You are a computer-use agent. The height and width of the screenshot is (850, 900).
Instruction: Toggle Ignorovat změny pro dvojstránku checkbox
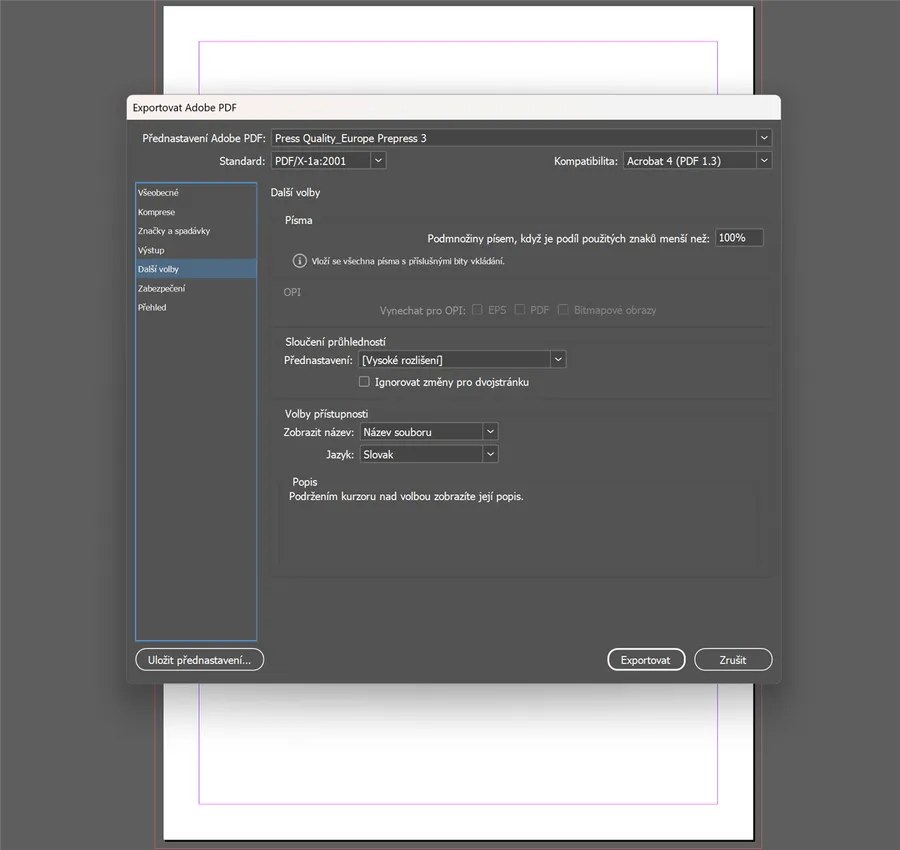tap(364, 382)
